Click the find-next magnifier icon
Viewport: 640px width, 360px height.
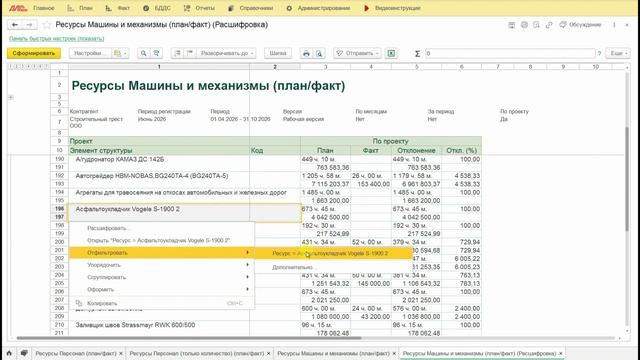coord(156,53)
